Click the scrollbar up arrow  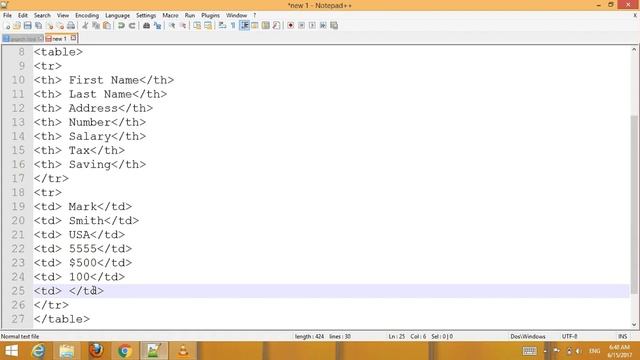[634, 50]
